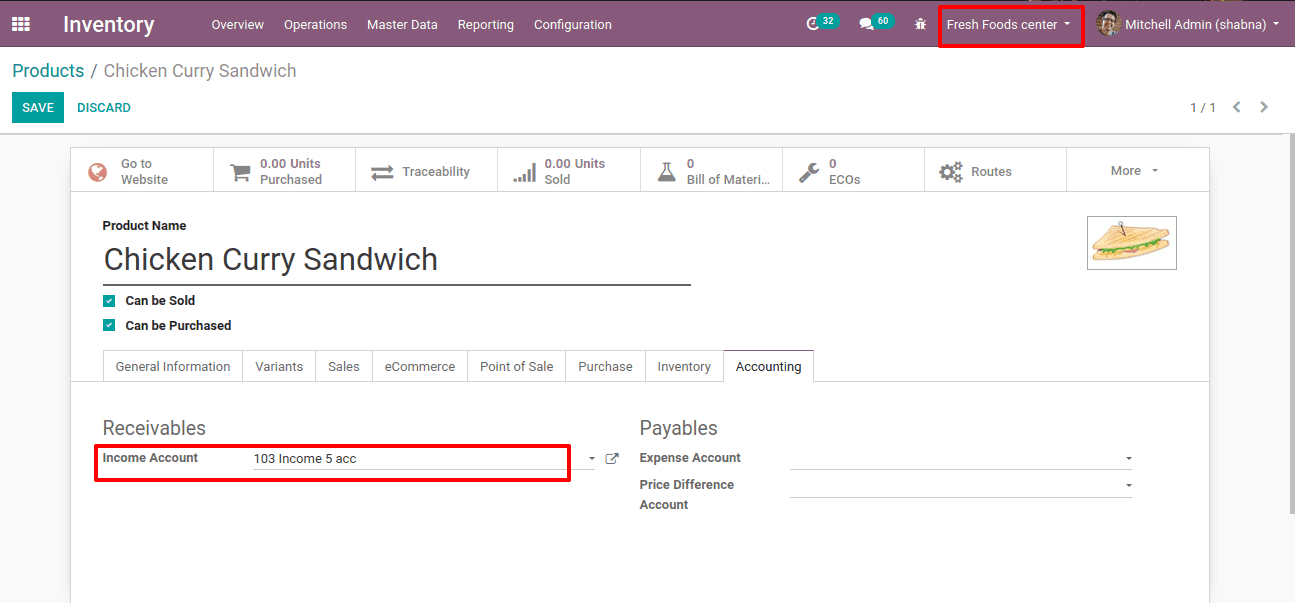Viewport: 1295px width, 603px height.
Task: Open the Units Sold bar-chart stat button
Action: click(x=569, y=171)
